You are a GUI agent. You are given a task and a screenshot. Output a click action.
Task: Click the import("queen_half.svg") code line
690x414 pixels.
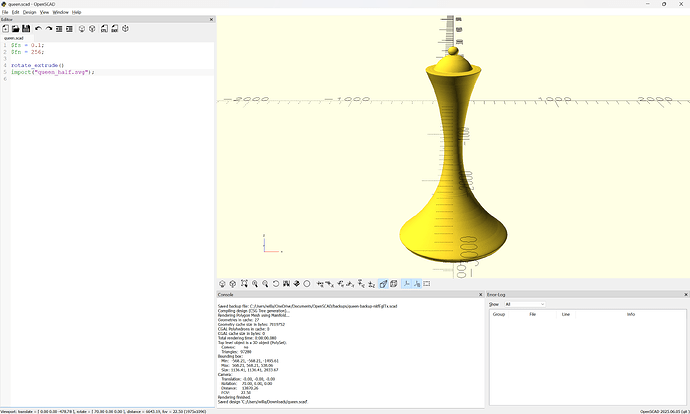click(x=53, y=72)
